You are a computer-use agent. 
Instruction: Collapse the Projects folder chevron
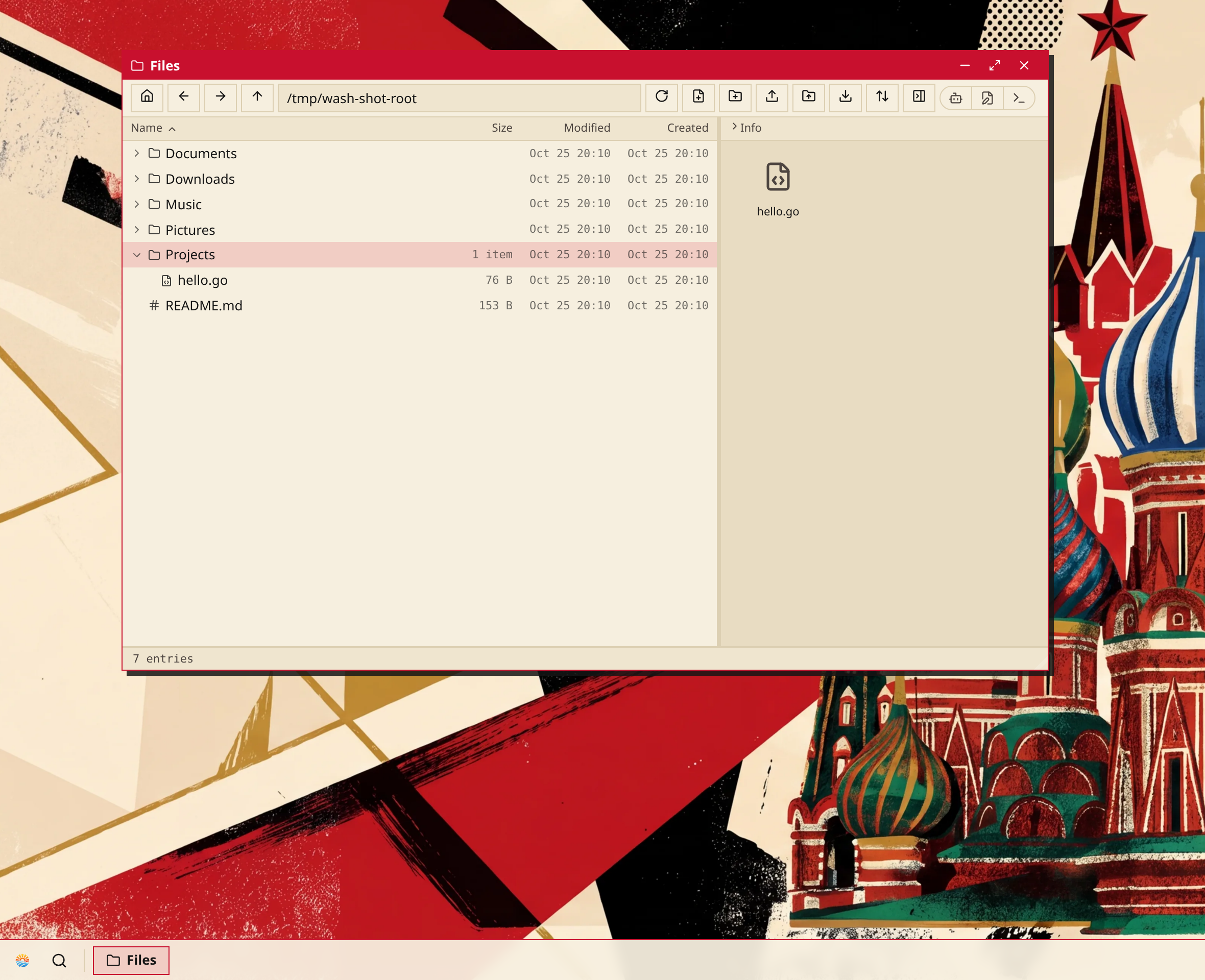click(137, 255)
